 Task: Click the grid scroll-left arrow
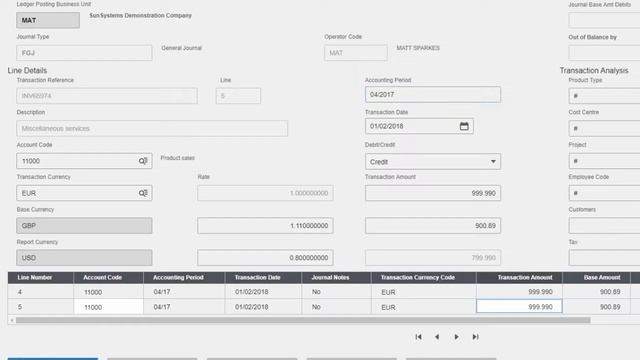pyautogui.click(x=12, y=320)
